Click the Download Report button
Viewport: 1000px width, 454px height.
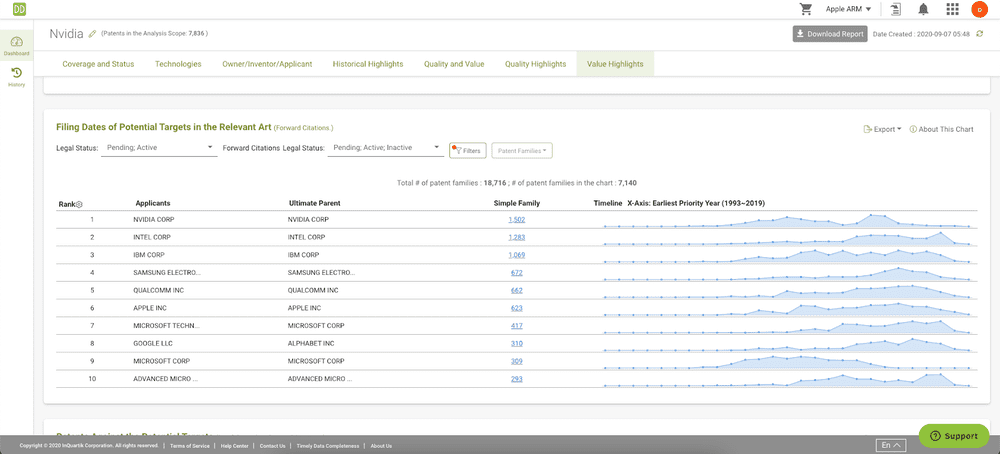point(830,34)
